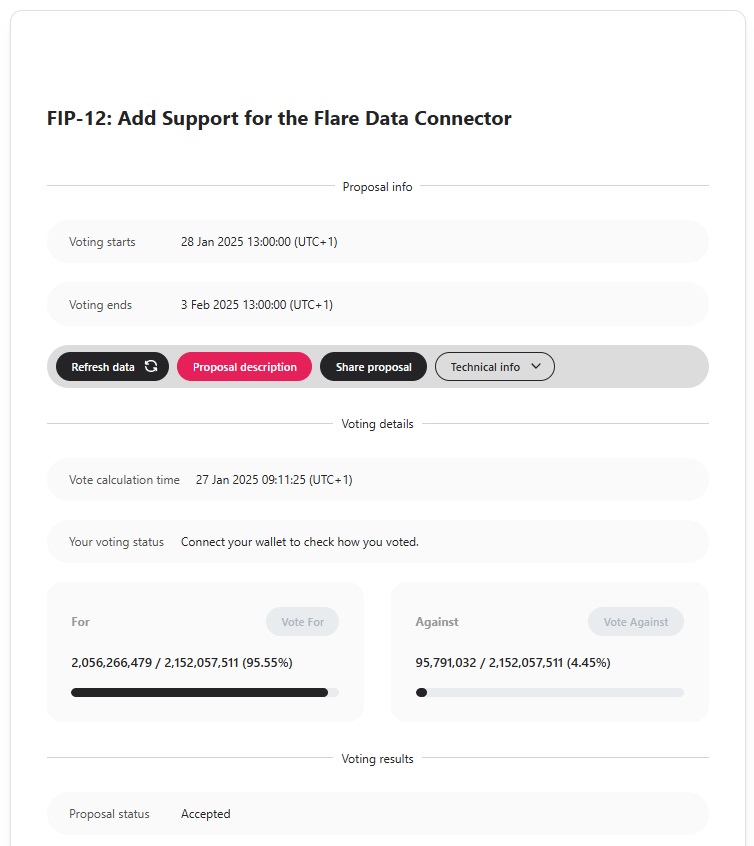Screen dimensions: 754x846
Task: Click the Against card label
Action: [x=437, y=622]
